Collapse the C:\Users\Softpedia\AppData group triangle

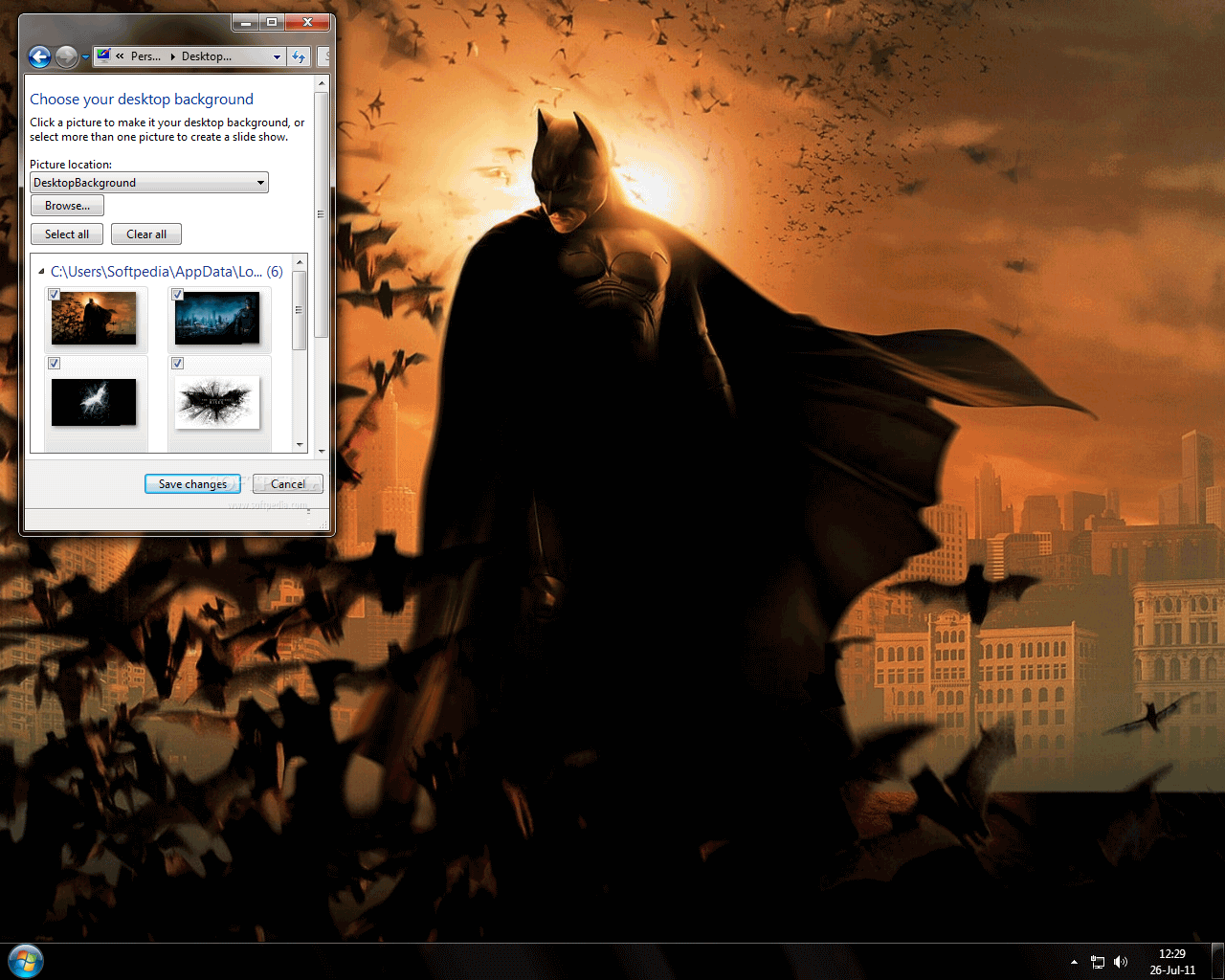(x=41, y=272)
